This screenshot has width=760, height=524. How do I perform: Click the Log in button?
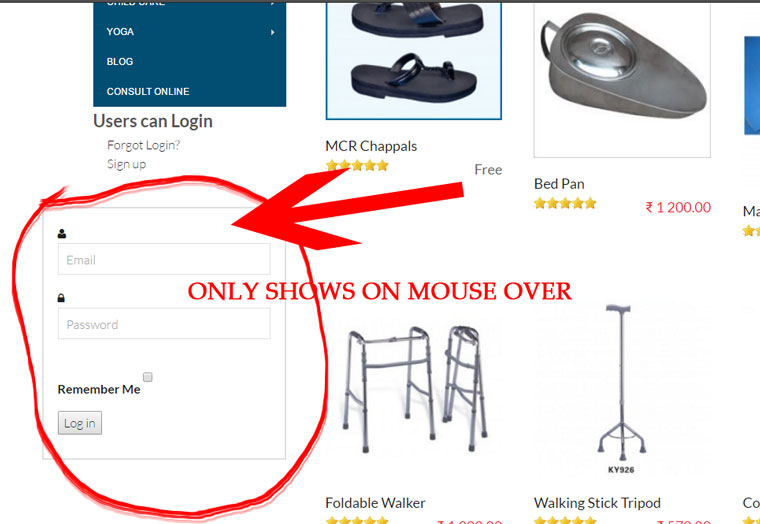[80, 423]
